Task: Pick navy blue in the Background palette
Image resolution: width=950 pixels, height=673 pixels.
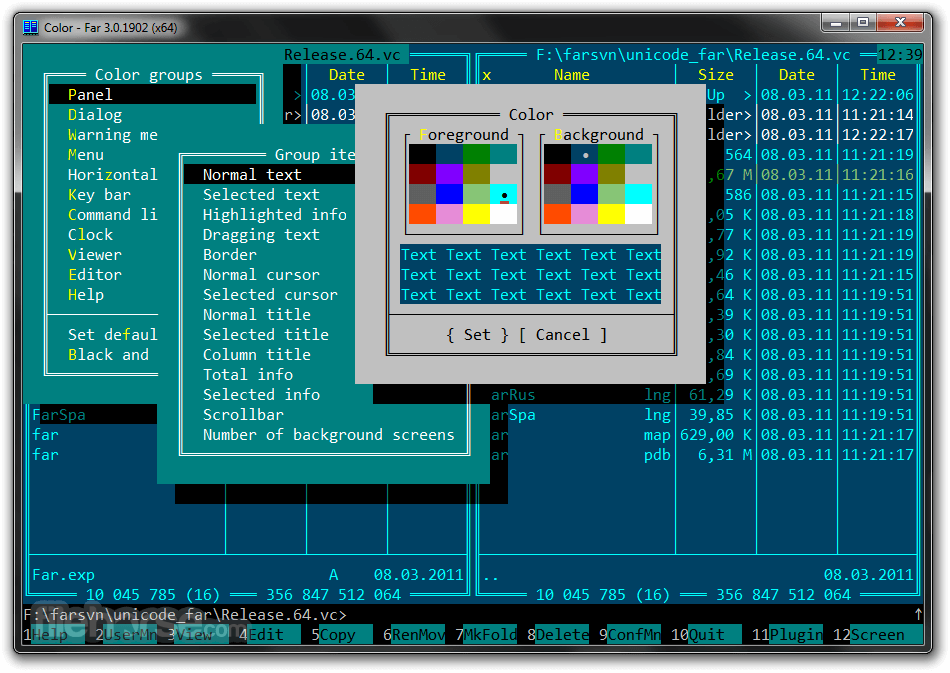Action: (x=585, y=154)
